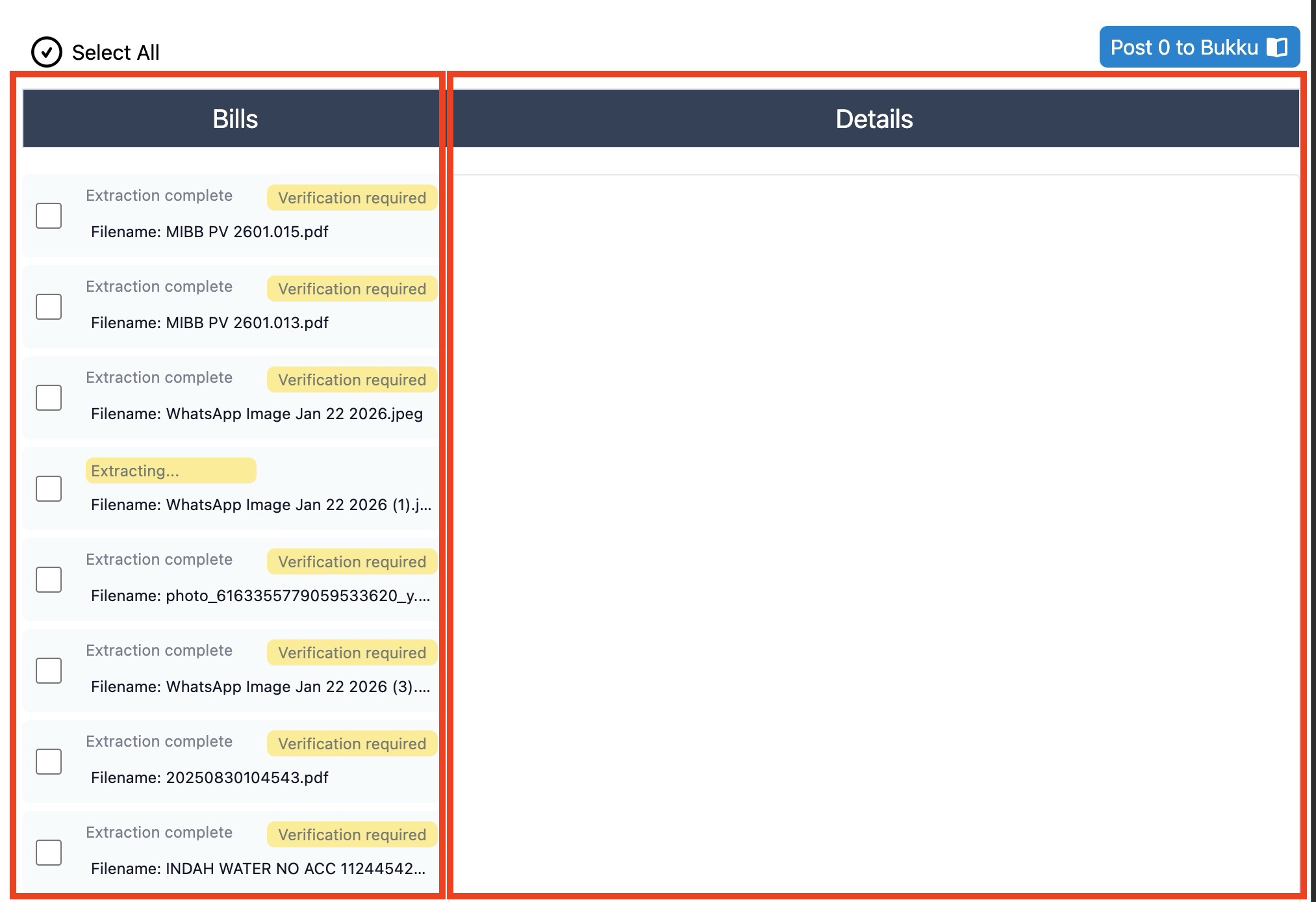Click the Verification required badge on INDAH WATER bill

[x=351, y=834]
